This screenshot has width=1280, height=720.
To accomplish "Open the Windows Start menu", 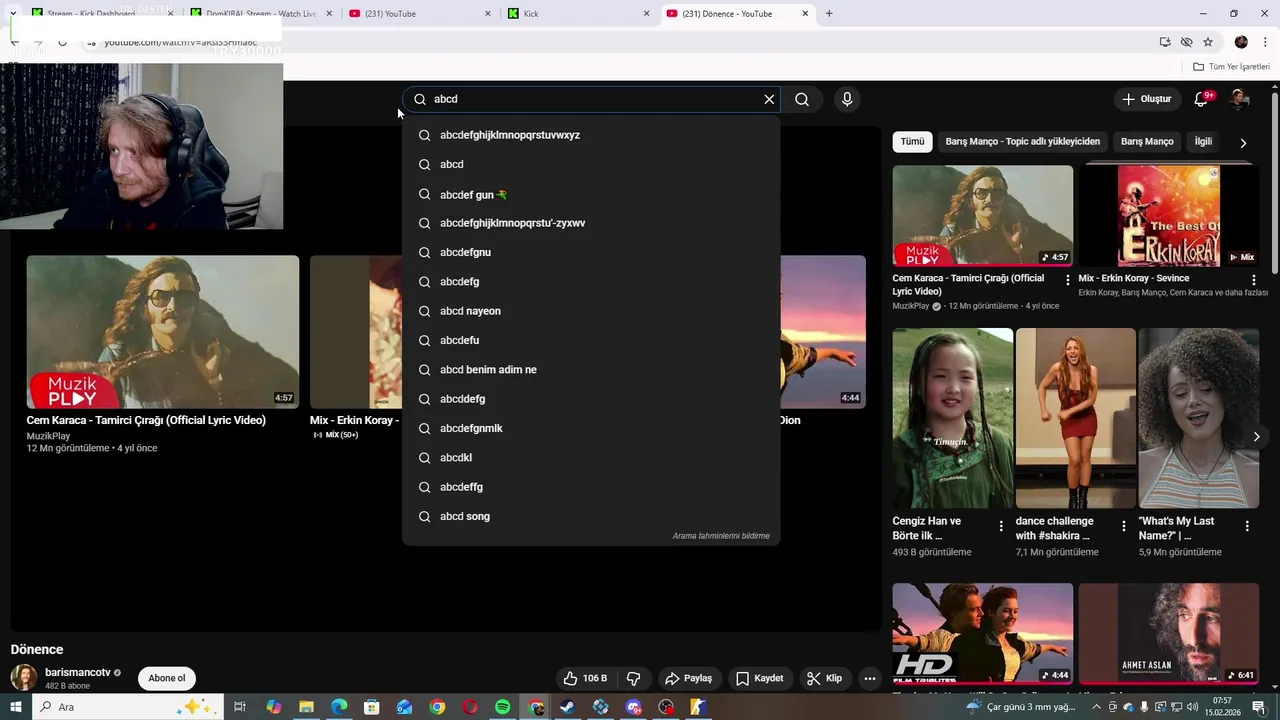I will 14,707.
